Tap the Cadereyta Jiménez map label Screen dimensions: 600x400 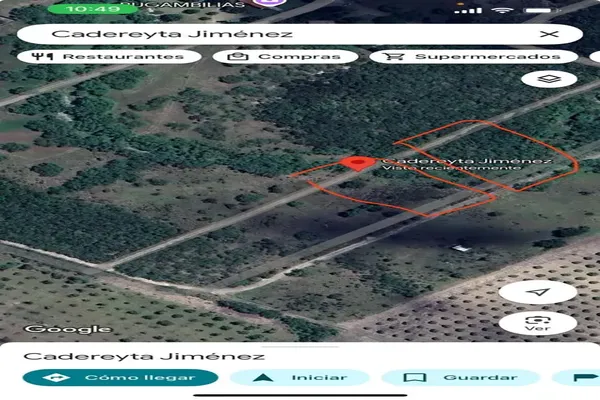466,160
